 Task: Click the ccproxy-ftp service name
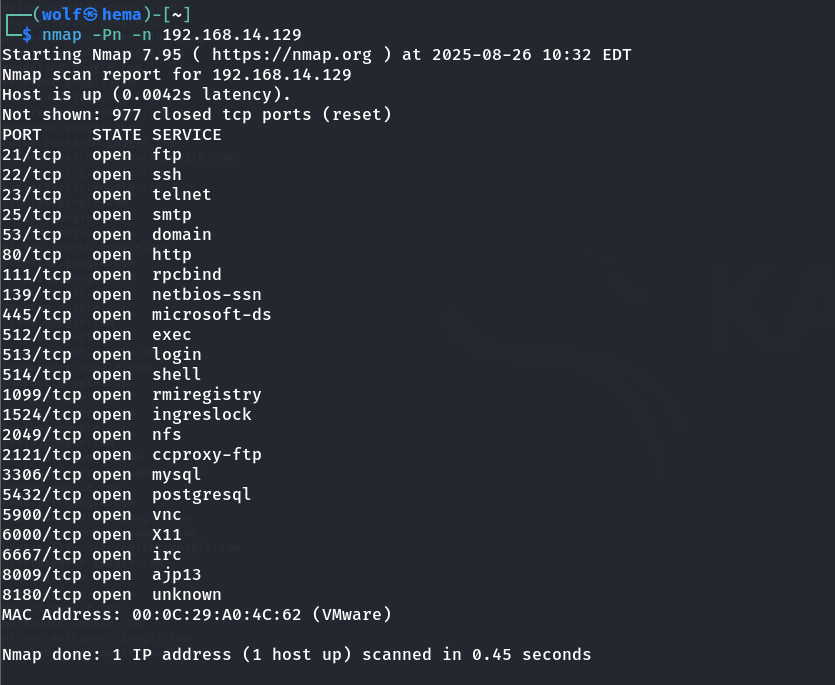206,454
